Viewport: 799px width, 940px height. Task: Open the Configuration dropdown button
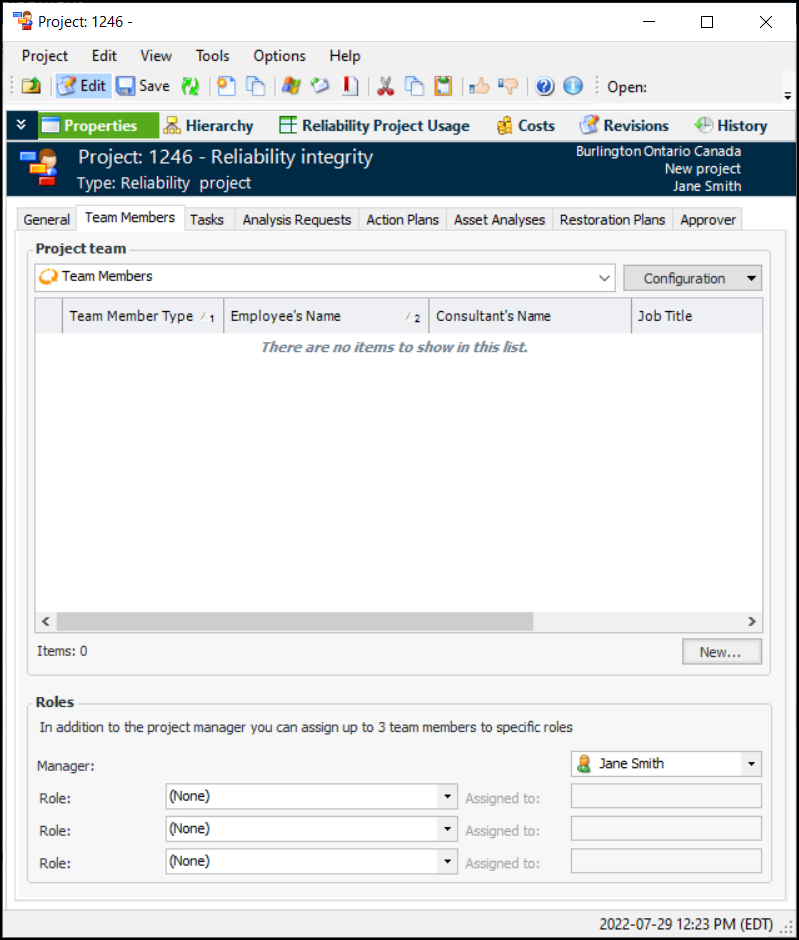pos(692,278)
